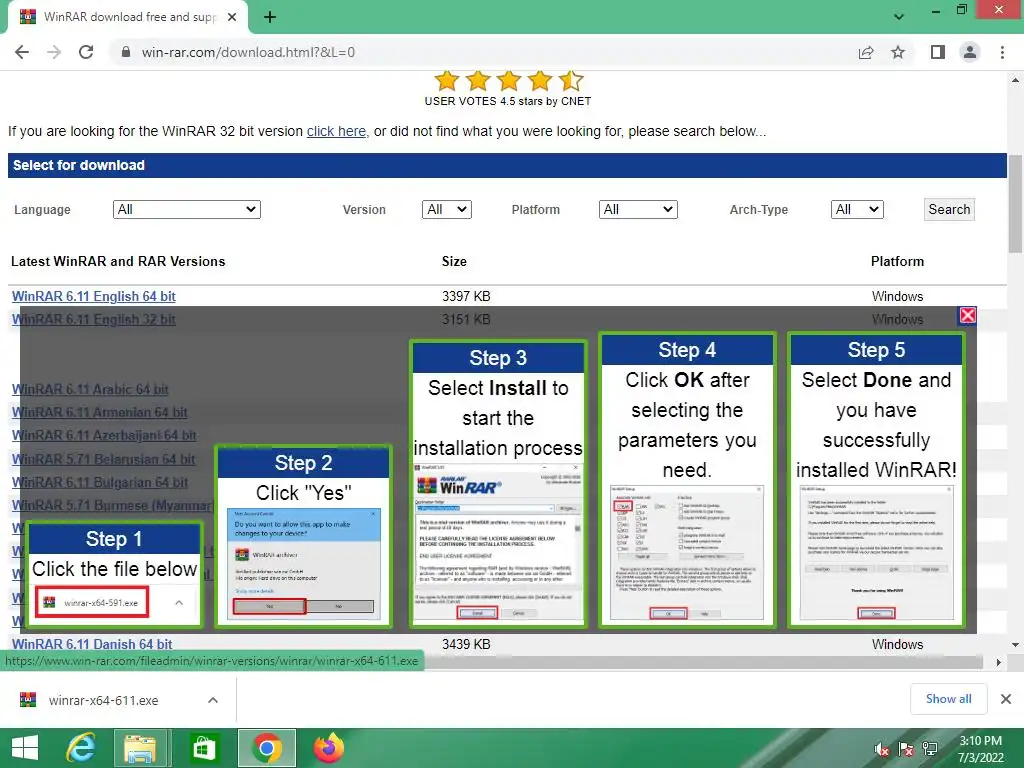Open Windows Store from taskbar
This screenshot has height=768, width=1024.
pyautogui.click(x=202, y=748)
